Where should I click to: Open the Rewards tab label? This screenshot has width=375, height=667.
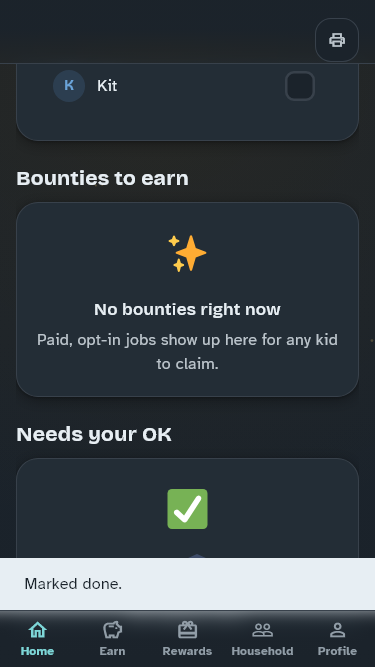pos(187,651)
